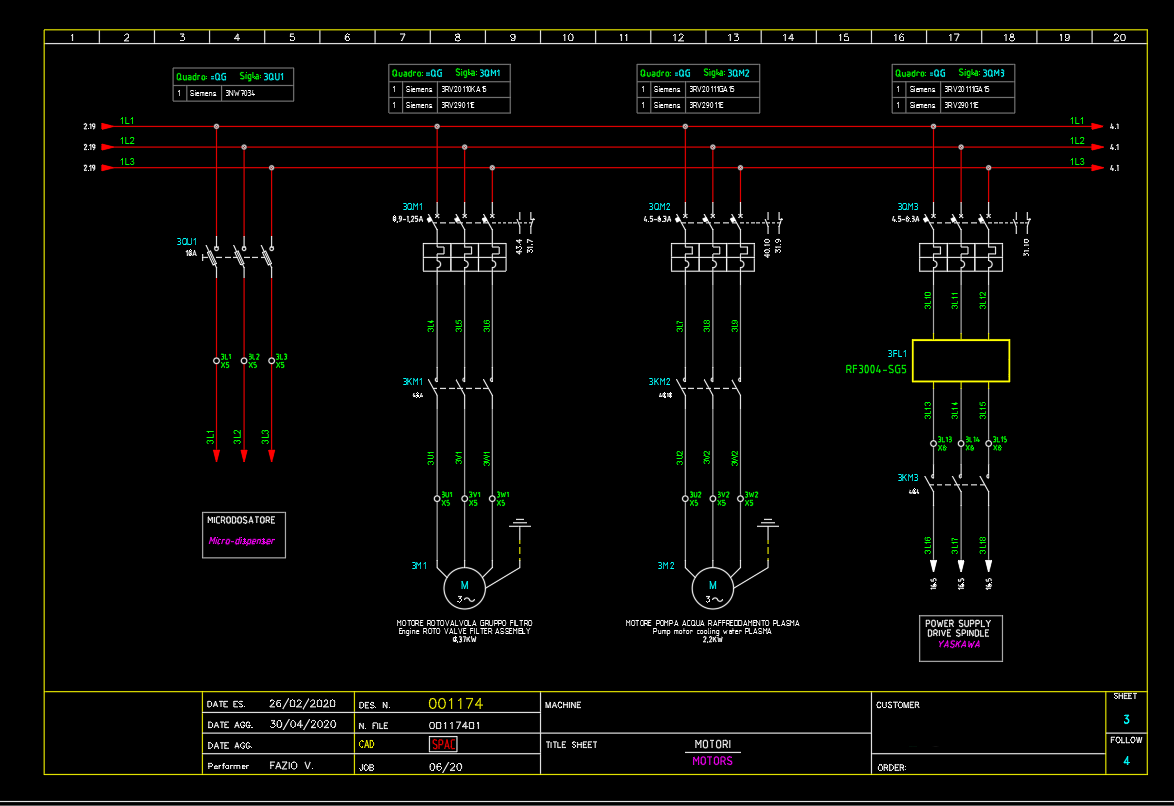Click the 0,9-1,25A setting near 3QM1

408,219
